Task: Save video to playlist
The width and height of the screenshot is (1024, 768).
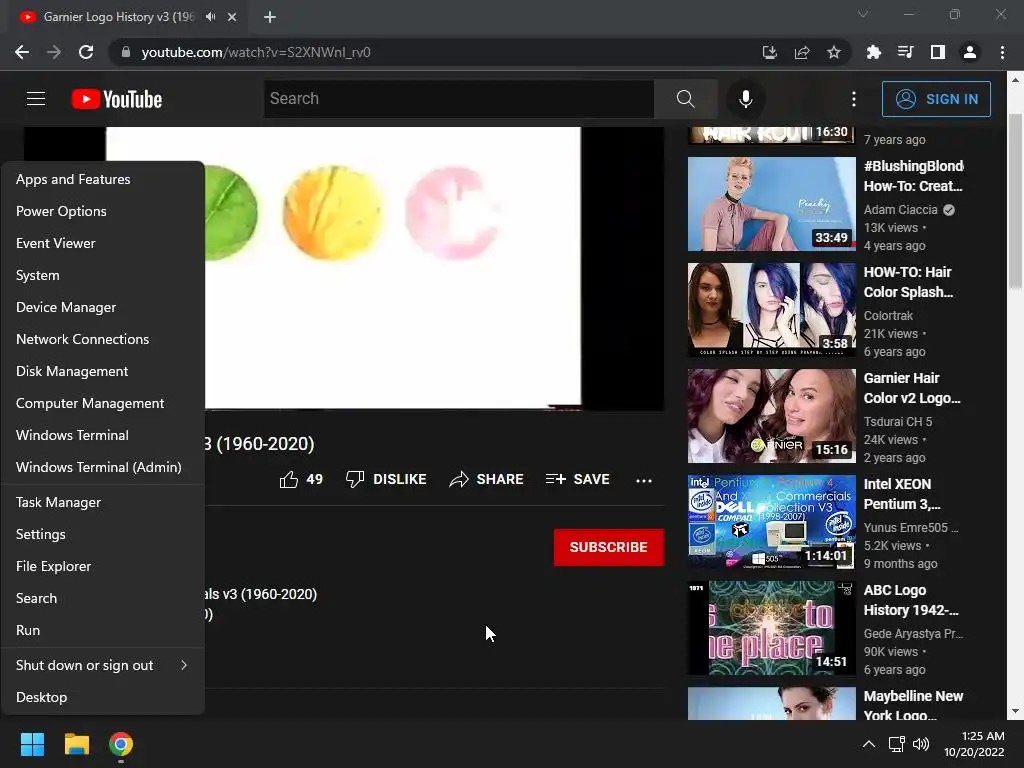Action: tap(577, 479)
